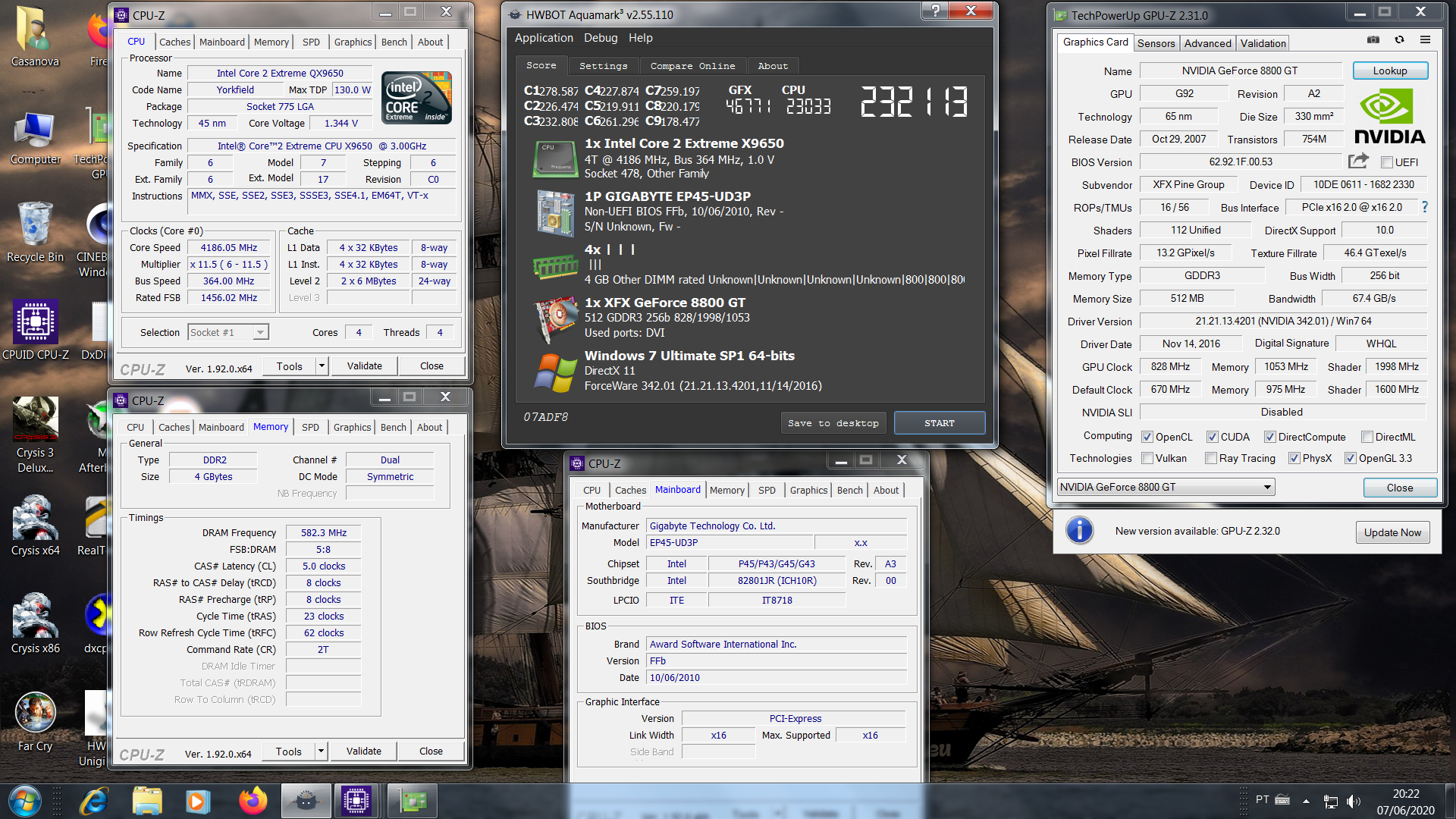Launch the Crysis x86 desktop shortcut
1456x819 pixels.
pos(35,623)
